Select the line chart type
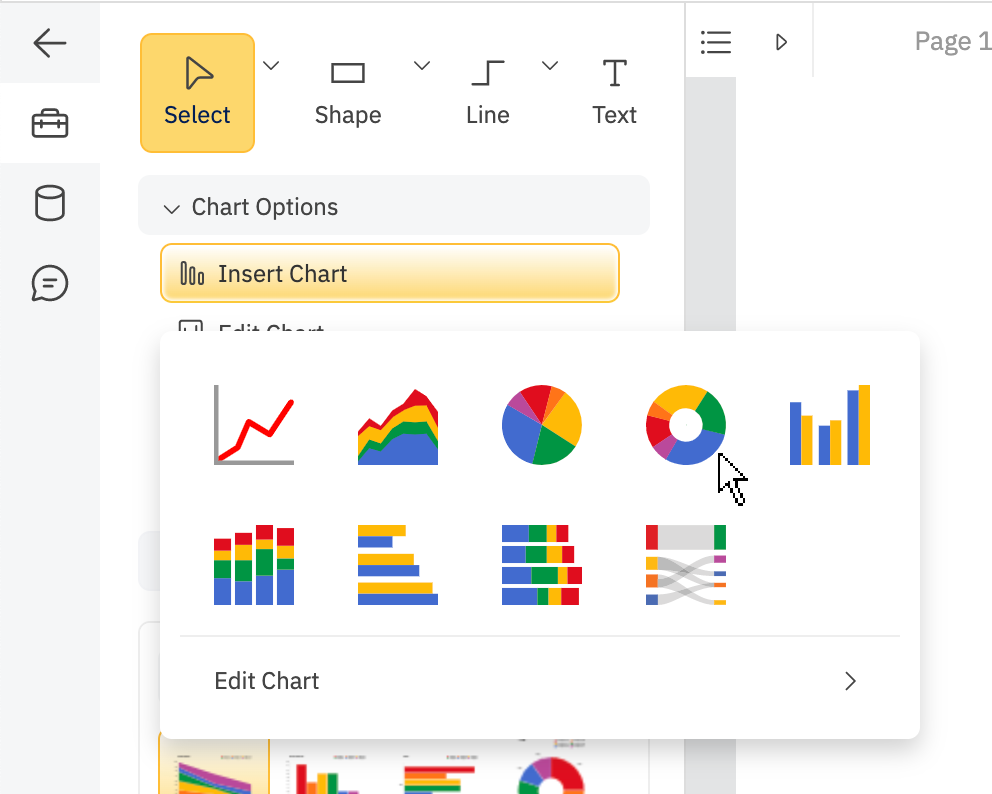 255,425
